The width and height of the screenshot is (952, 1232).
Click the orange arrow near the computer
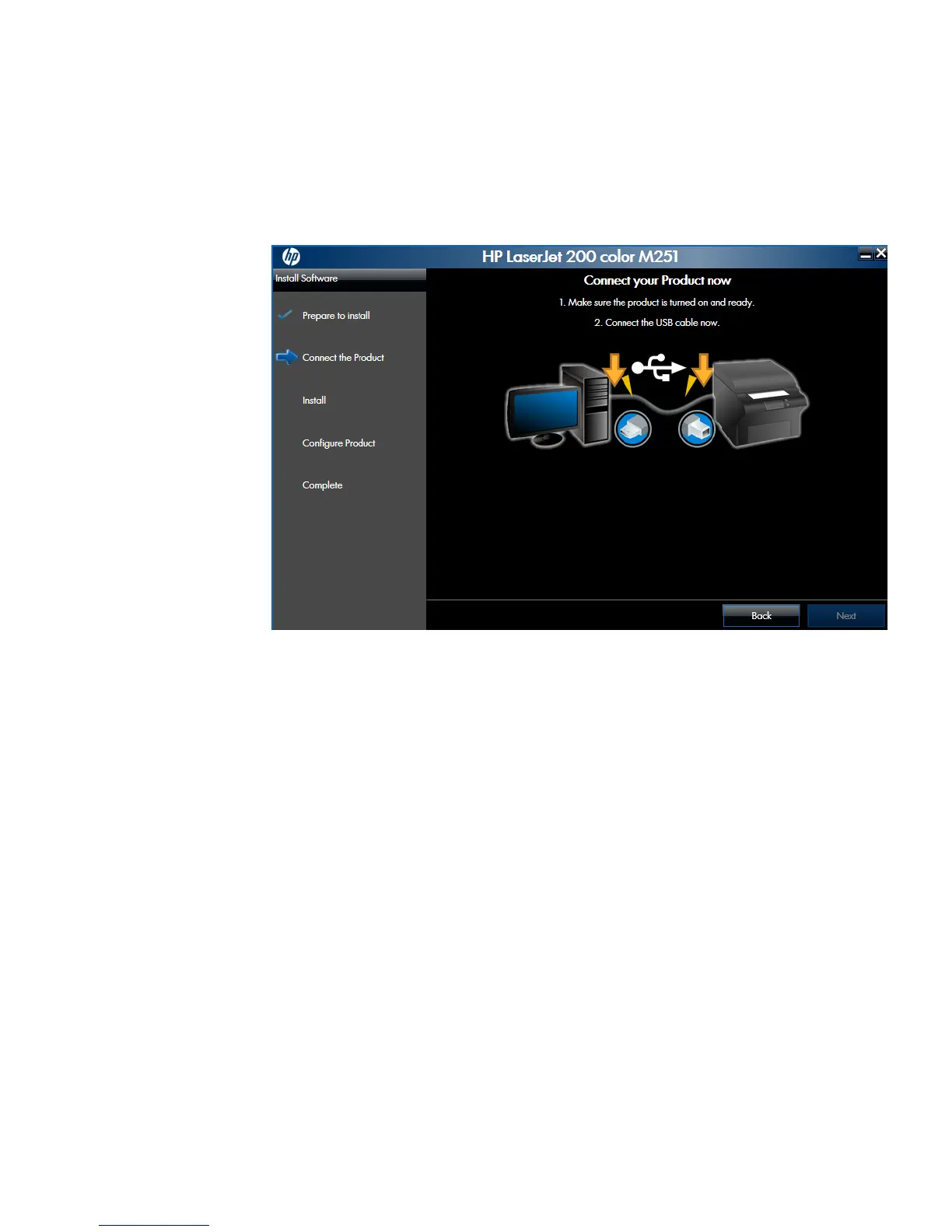point(616,372)
